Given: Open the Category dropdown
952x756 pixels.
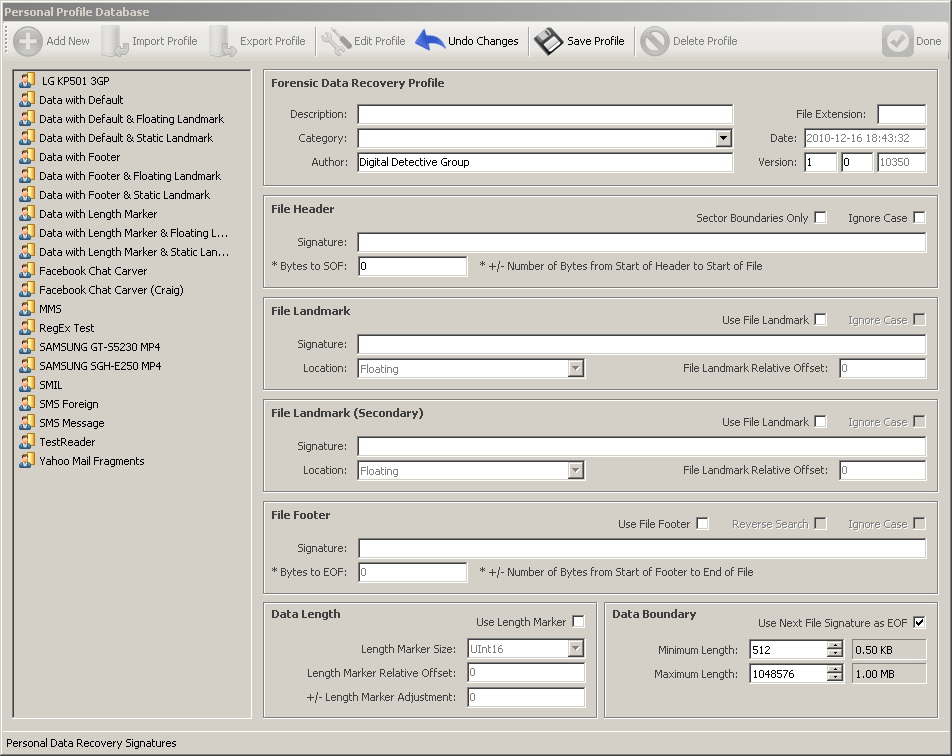Looking at the screenshot, I should tap(723, 138).
